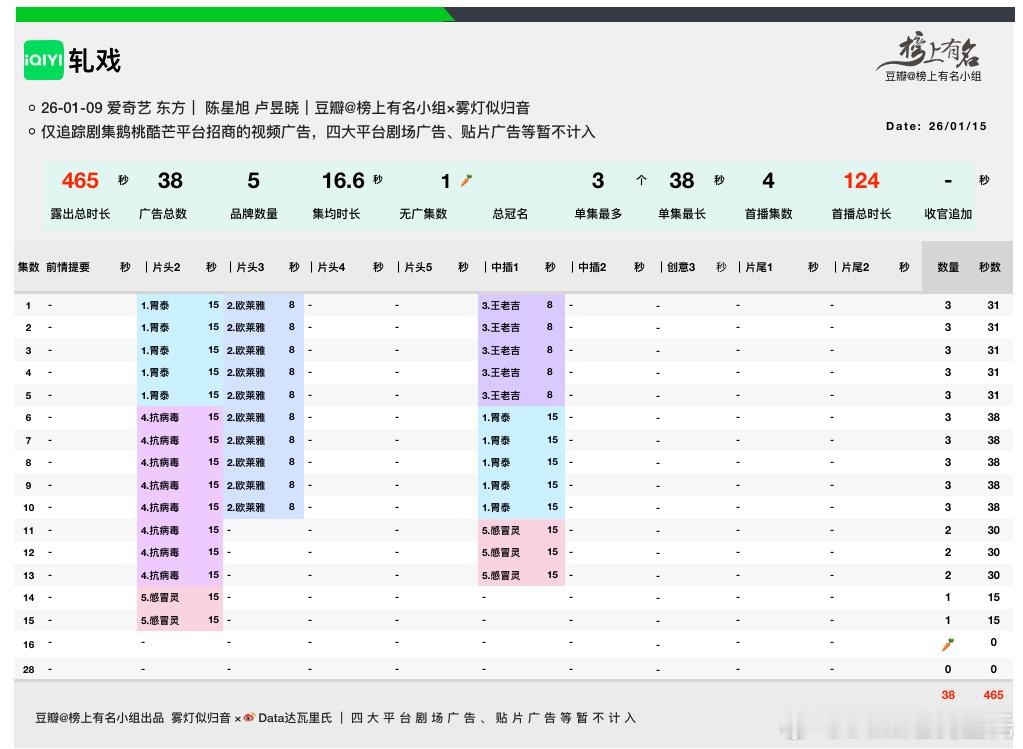Click the red 124 首播总时长 value
1023x749 pixels.
(861, 181)
